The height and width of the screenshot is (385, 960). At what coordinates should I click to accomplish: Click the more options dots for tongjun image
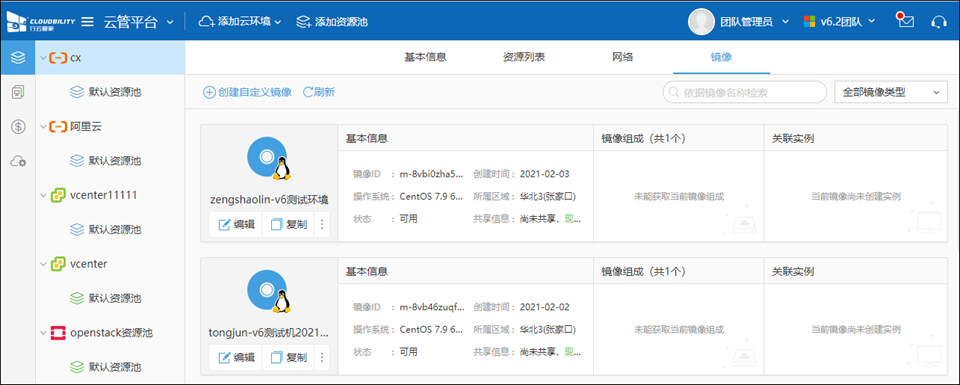pos(322,357)
